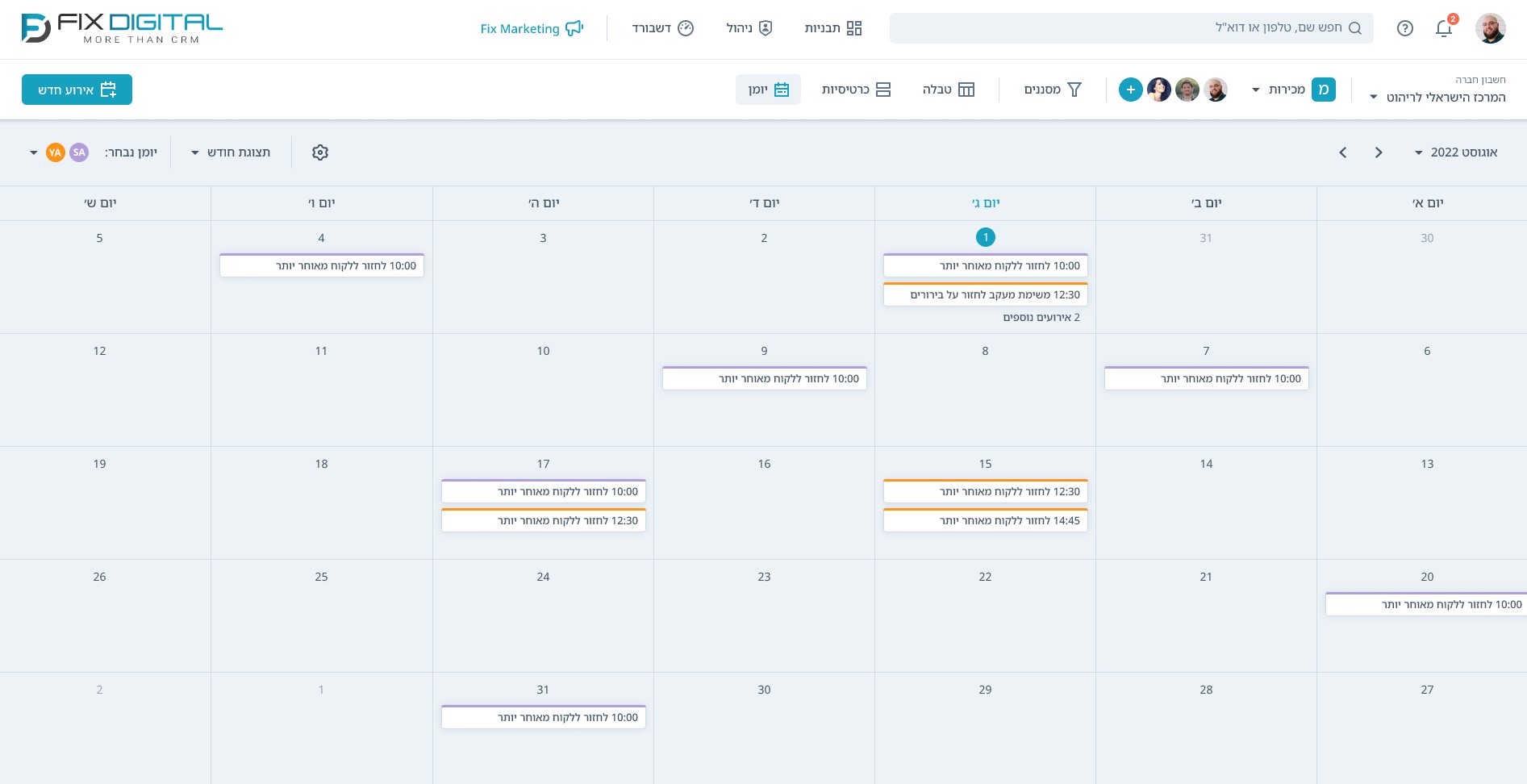Click the מ sales team badge icon
The height and width of the screenshot is (784, 1527).
coord(1324,90)
